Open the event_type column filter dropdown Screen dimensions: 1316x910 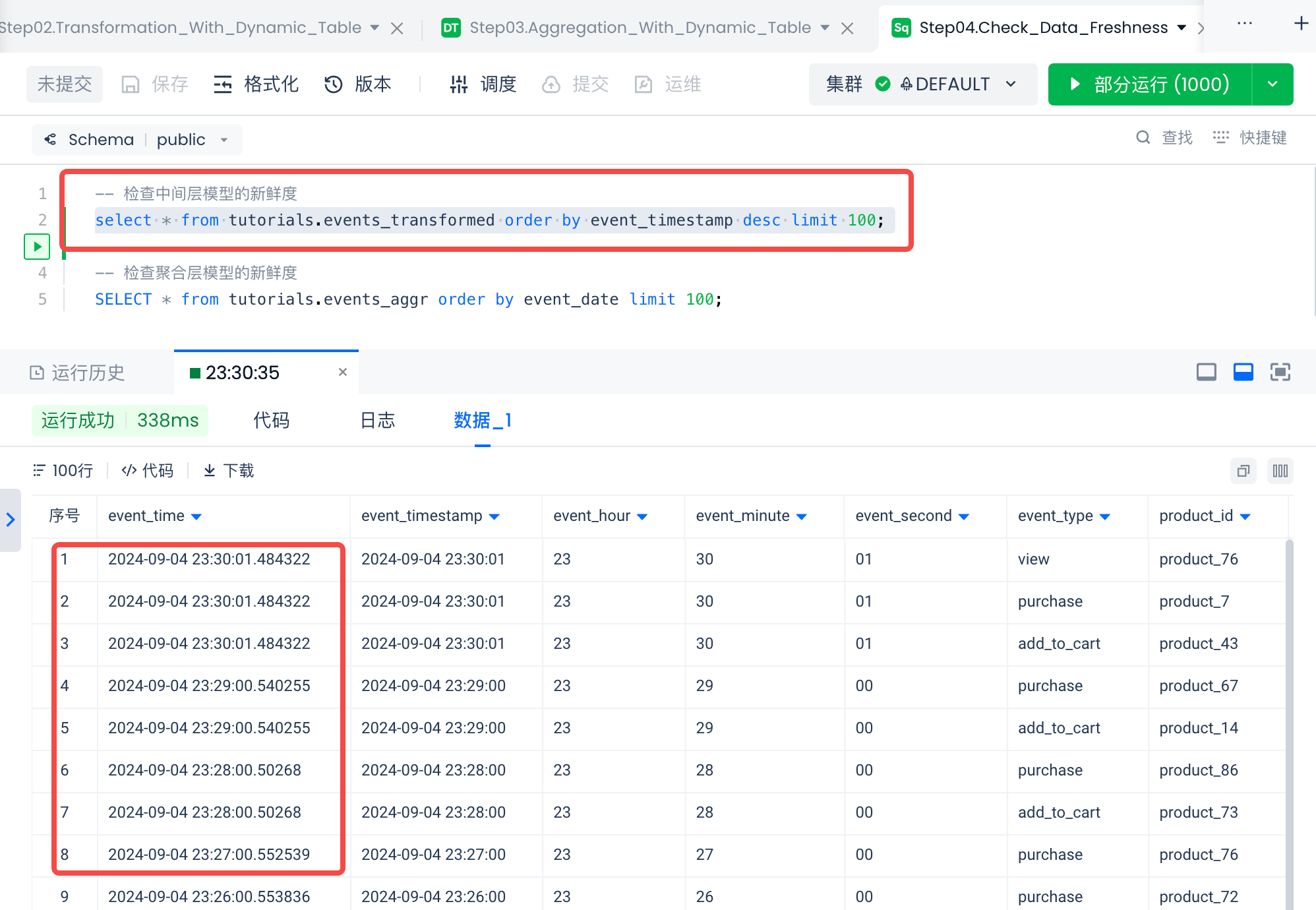click(x=1106, y=516)
